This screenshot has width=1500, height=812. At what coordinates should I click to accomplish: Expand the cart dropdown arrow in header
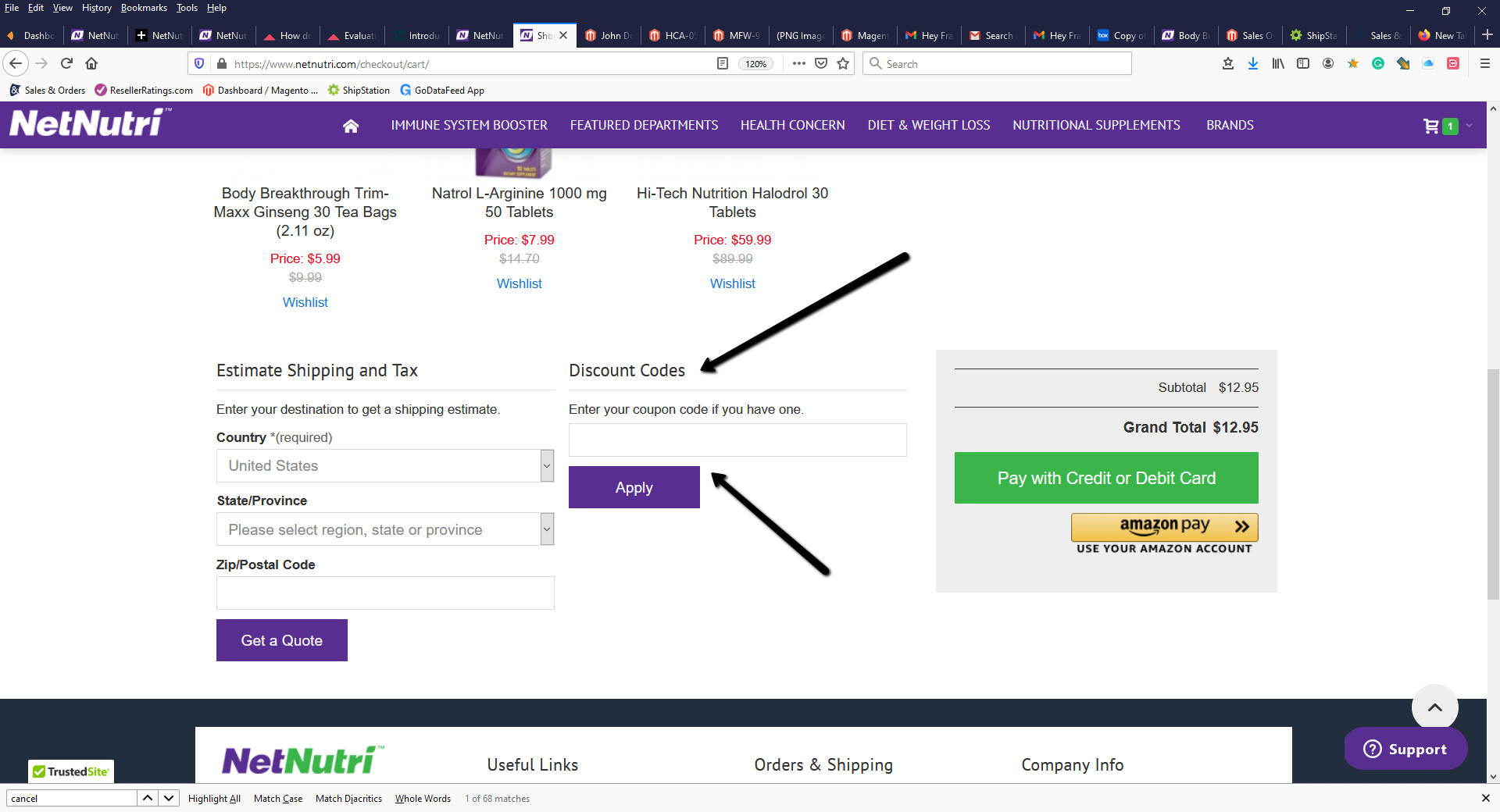1470,126
